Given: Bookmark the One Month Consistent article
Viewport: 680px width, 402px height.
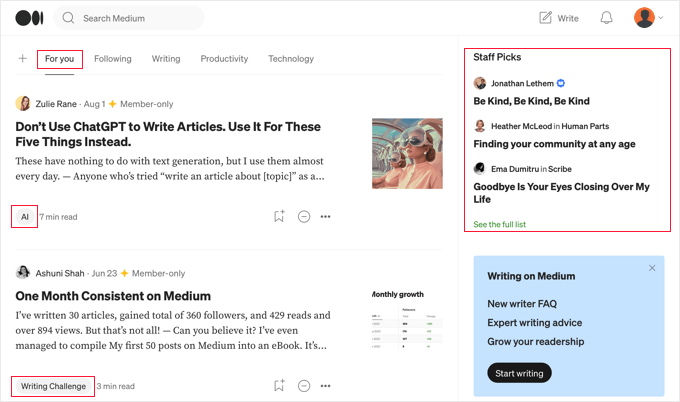Looking at the screenshot, I should tap(279, 386).
